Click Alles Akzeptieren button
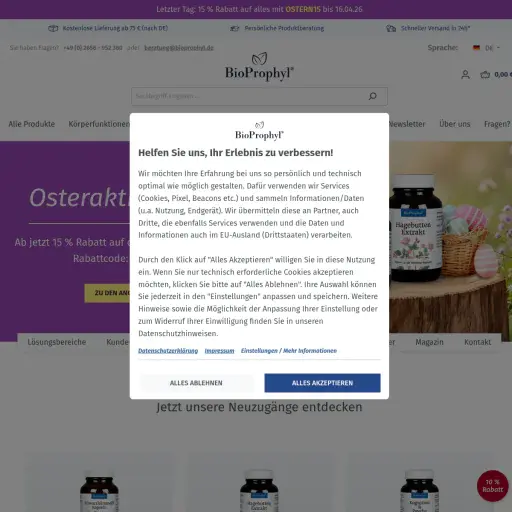The height and width of the screenshot is (512, 512). click(x=322, y=383)
